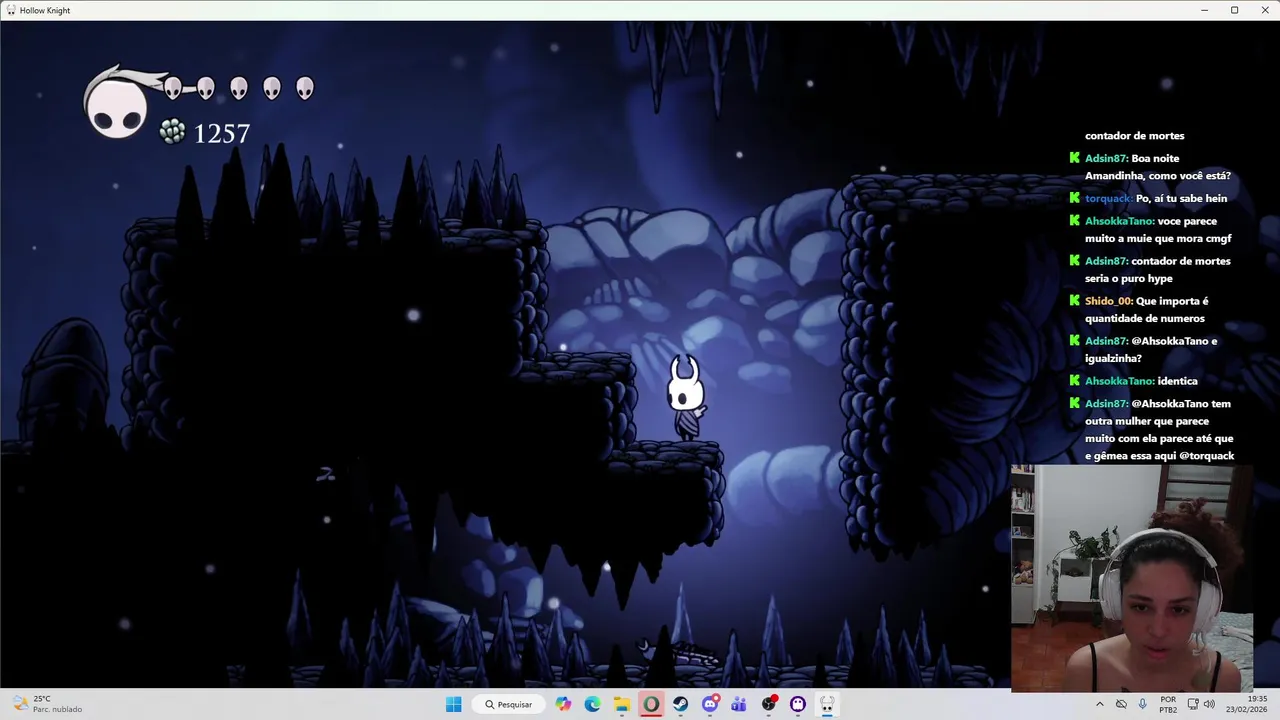This screenshot has width=1280, height=720.
Task: Open the Windows Start menu
Action: pos(454,704)
